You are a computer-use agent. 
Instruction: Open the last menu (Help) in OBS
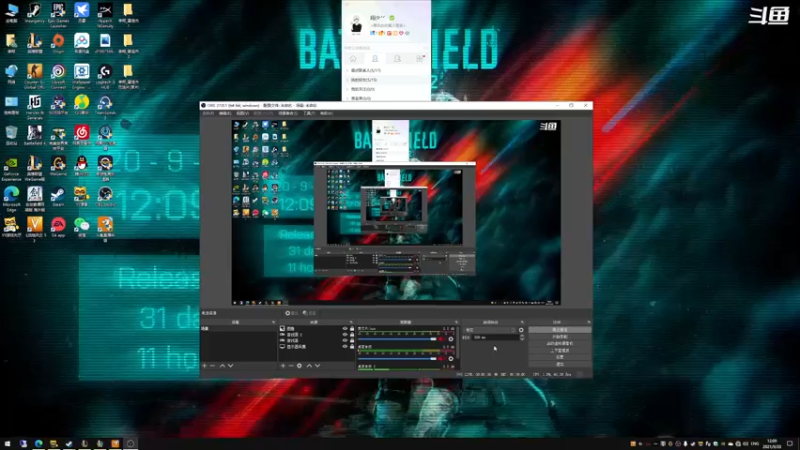(326, 113)
